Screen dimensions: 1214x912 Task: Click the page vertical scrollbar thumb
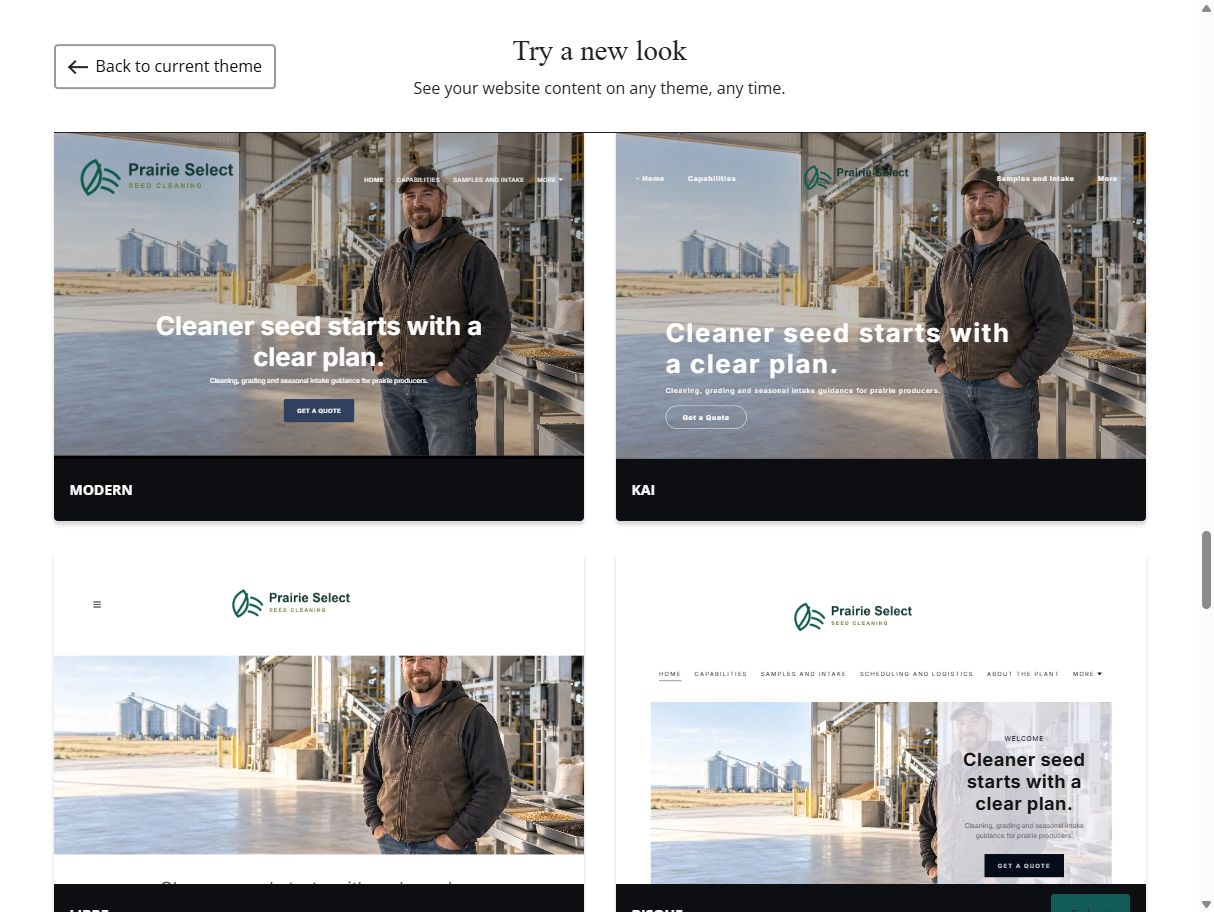click(1206, 570)
